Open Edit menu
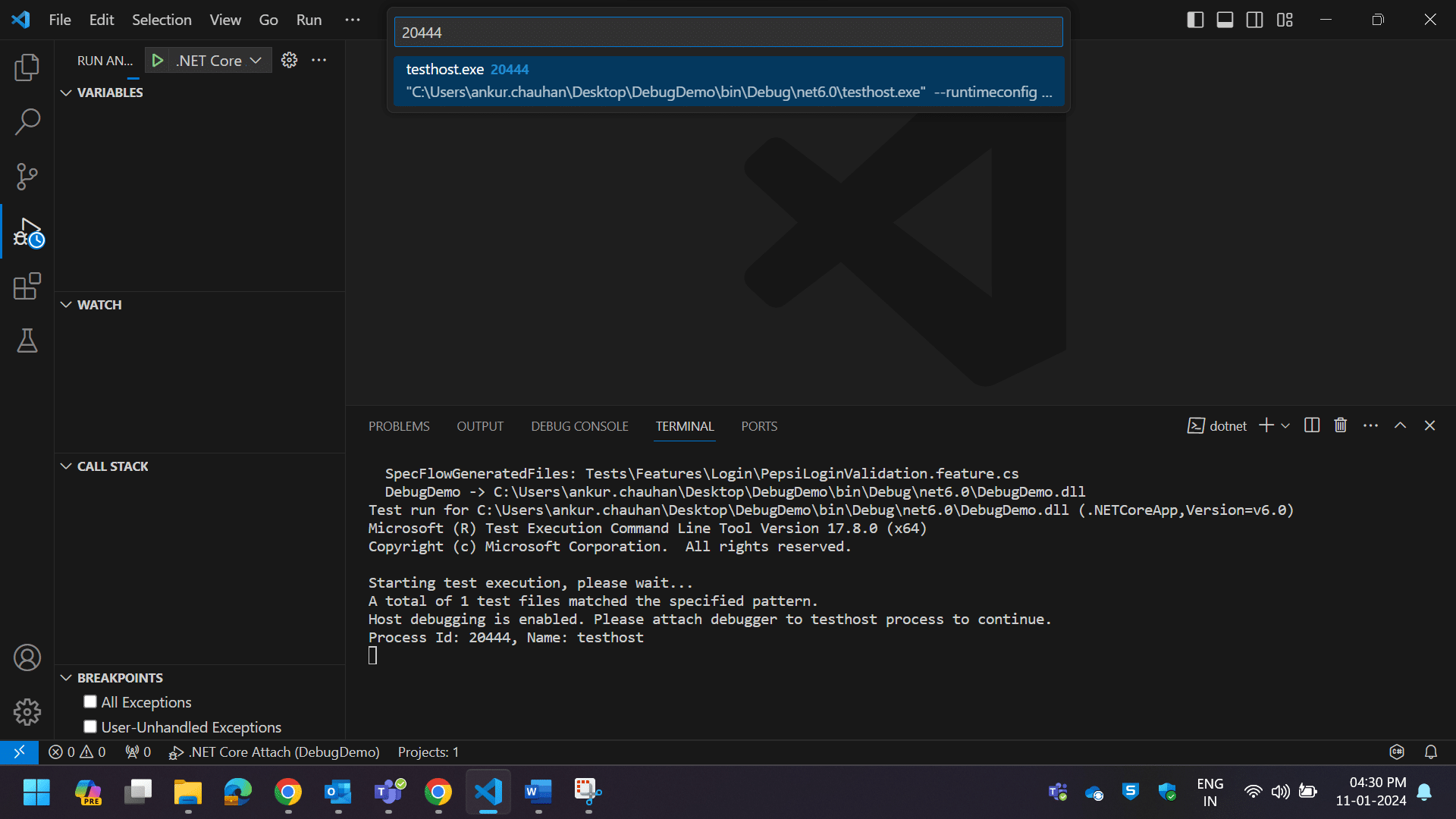The height and width of the screenshot is (819, 1456). click(102, 20)
